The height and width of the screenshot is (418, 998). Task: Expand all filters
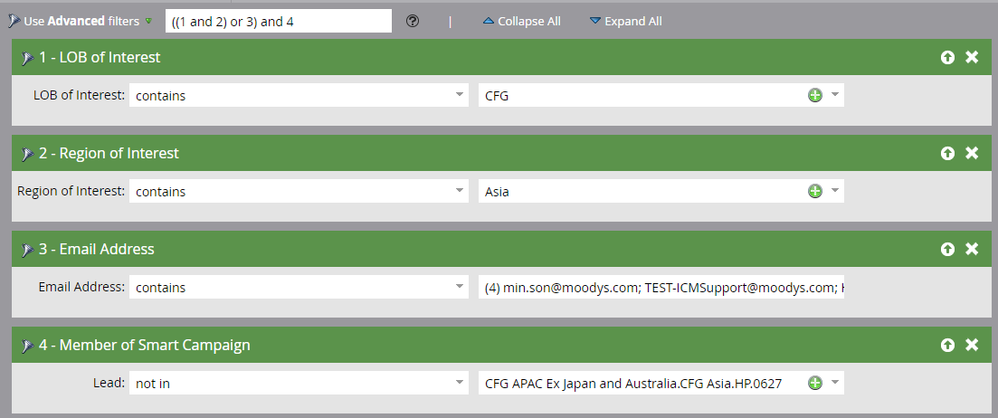pos(626,21)
